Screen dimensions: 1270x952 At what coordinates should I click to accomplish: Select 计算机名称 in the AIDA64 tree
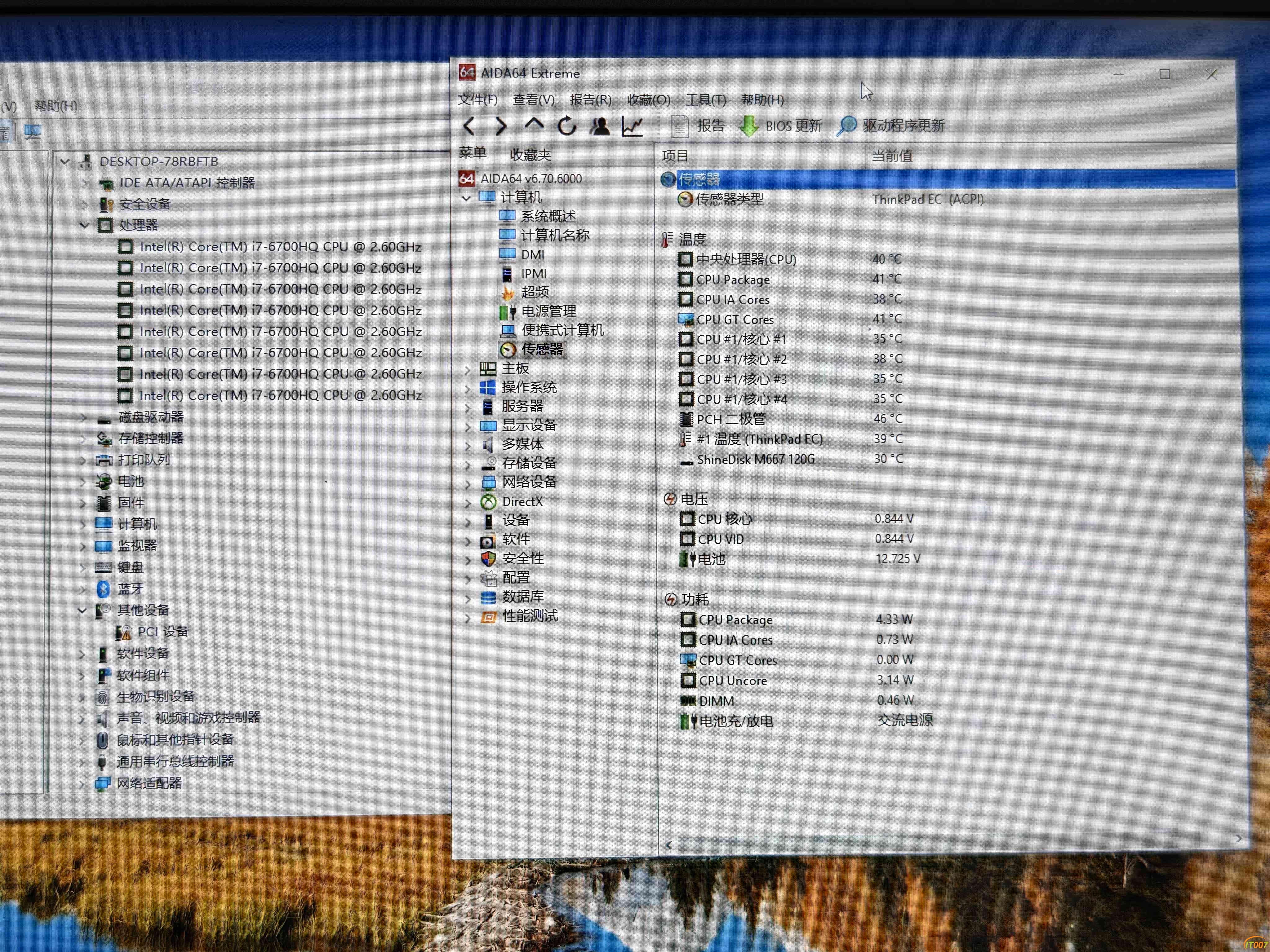544,235
